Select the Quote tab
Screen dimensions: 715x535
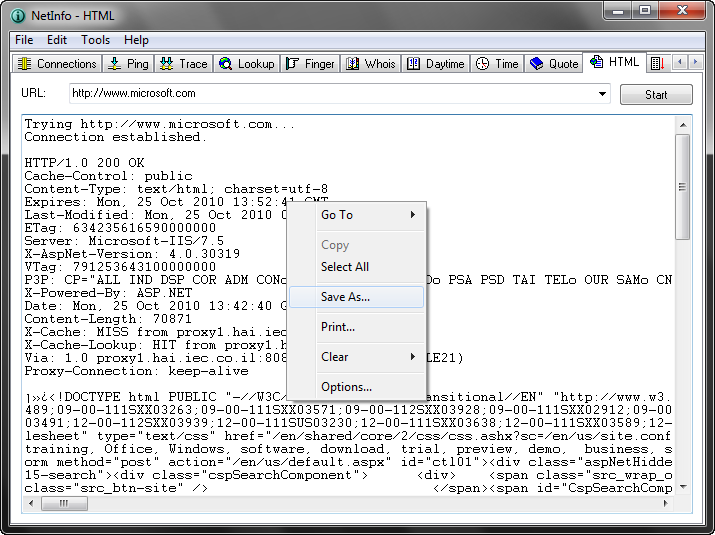click(554, 63)
